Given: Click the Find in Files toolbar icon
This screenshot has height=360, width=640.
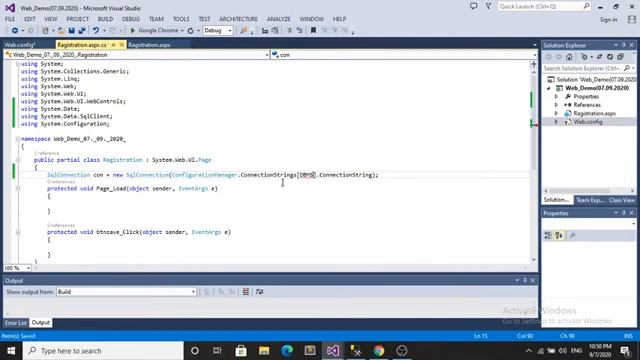Looking at the screenshot, I should click(244, 31).
